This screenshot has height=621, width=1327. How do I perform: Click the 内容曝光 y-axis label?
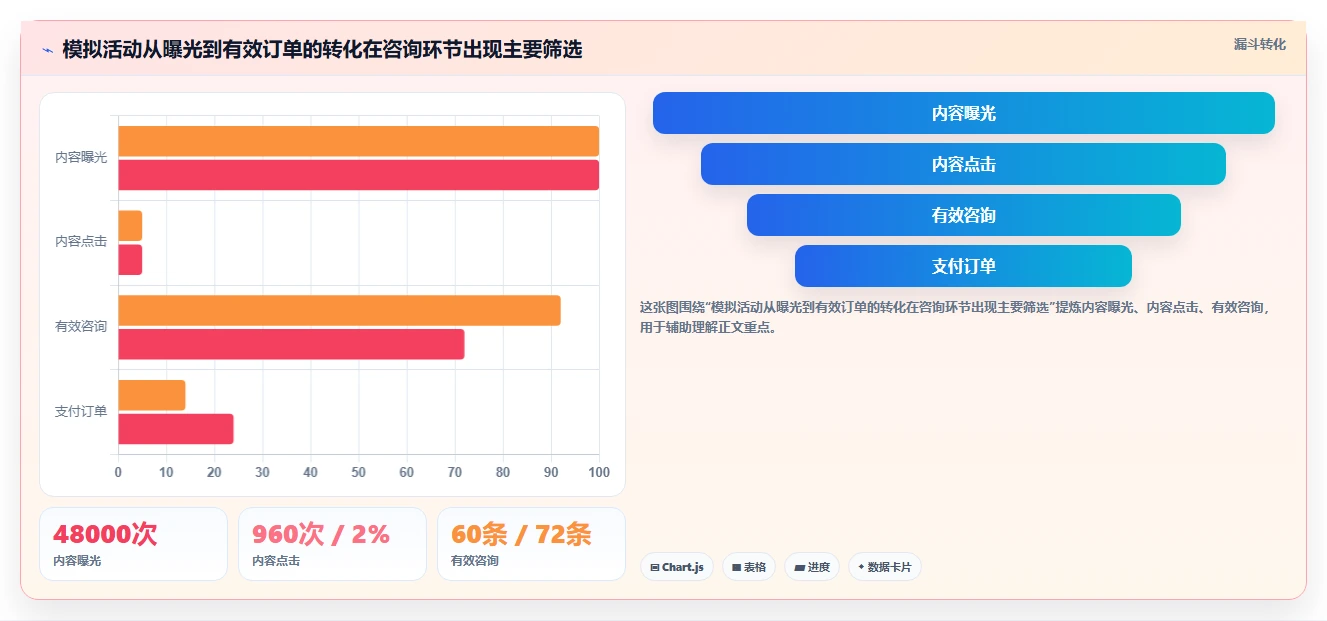pos(81,157)
